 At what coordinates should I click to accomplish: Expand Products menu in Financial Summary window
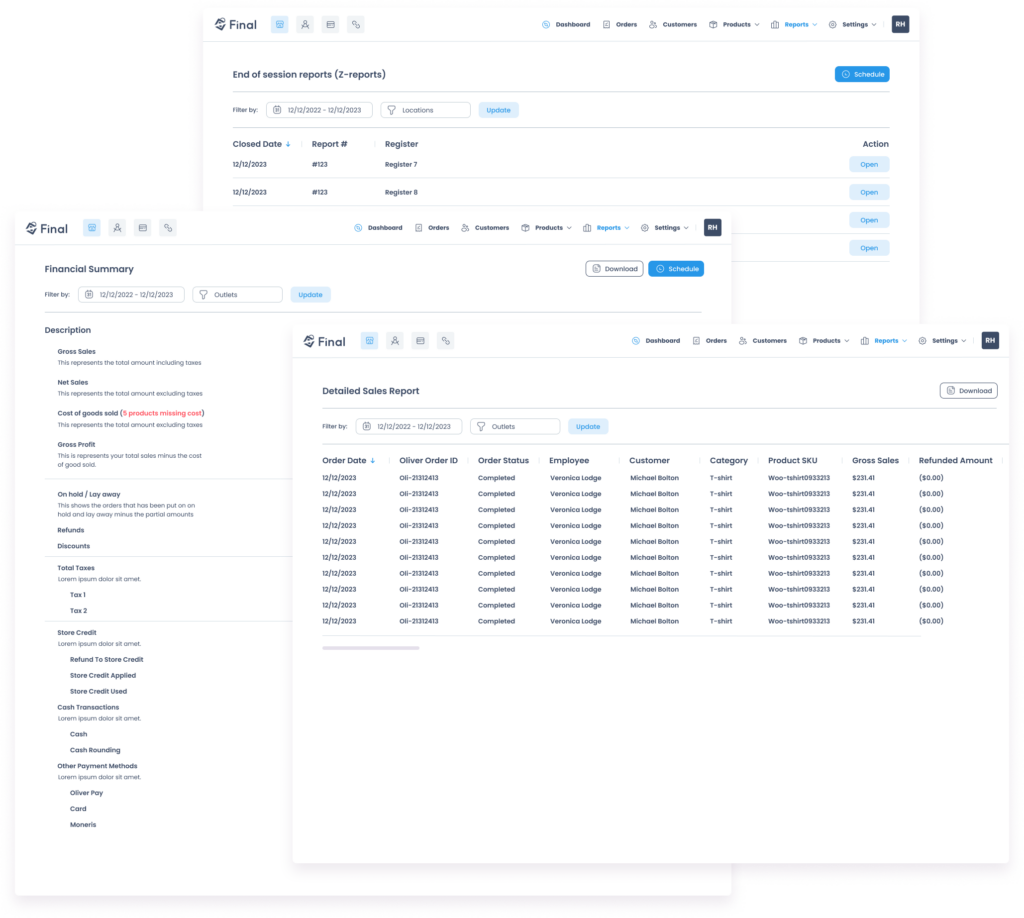point(547,228)
